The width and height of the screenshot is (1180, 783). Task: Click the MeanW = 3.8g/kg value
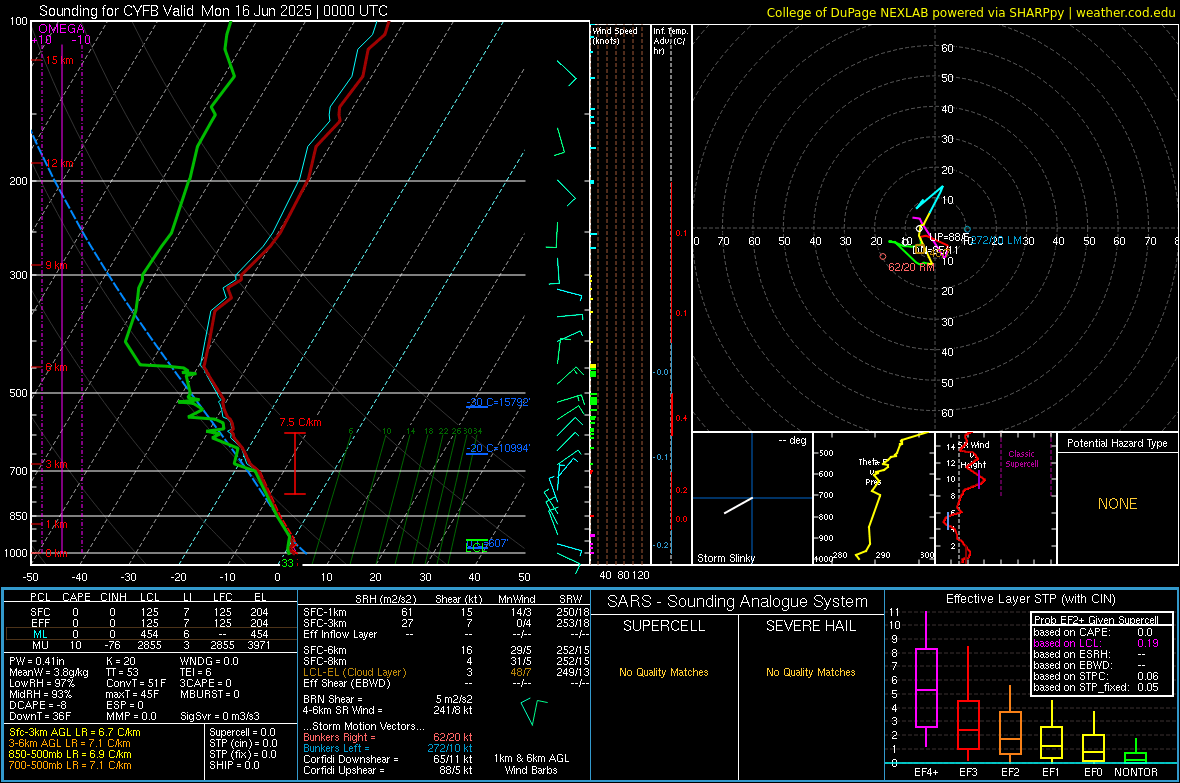(49, 672)
